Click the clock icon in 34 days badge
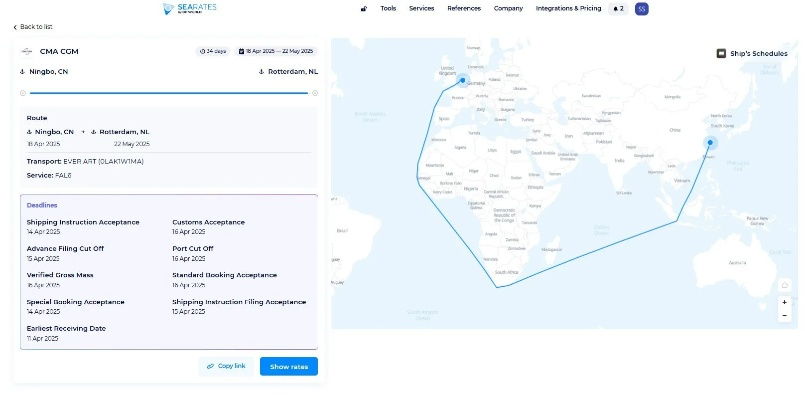The width and height of the screenshot is (805, 400). [x=202, y=51]
